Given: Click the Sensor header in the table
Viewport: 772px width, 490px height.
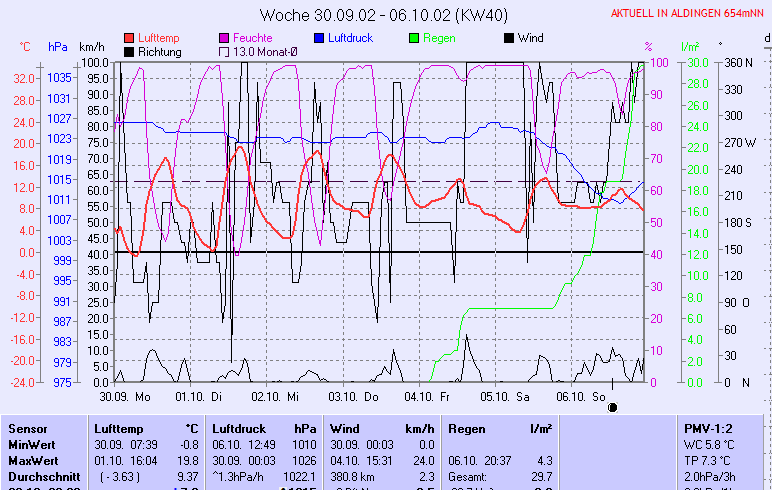Looking at the screenshot, I should tap(27, 428).
